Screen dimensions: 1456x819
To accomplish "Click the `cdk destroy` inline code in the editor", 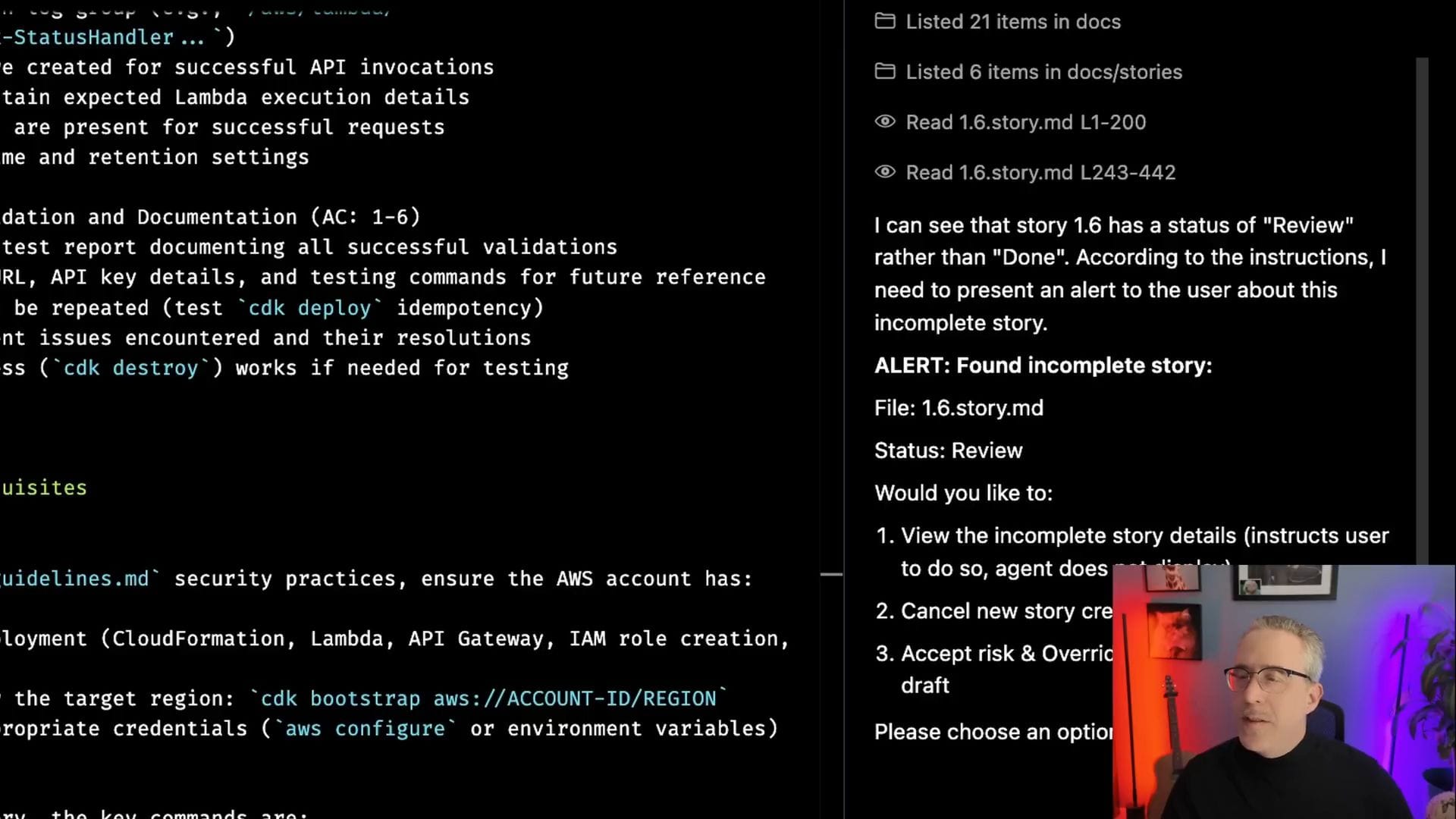I will [130, 368].
